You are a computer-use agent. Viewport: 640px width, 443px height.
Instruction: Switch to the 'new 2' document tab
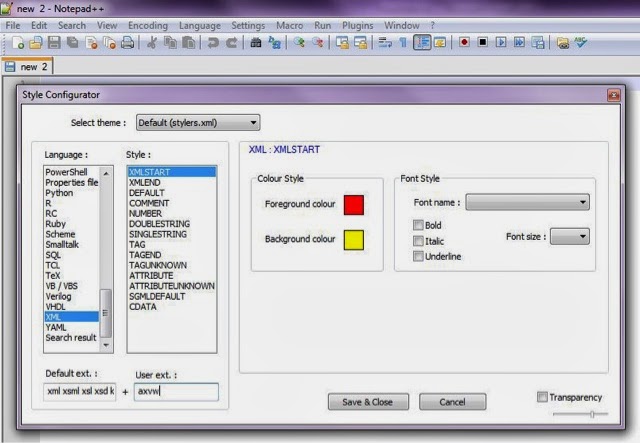[27, 67]
